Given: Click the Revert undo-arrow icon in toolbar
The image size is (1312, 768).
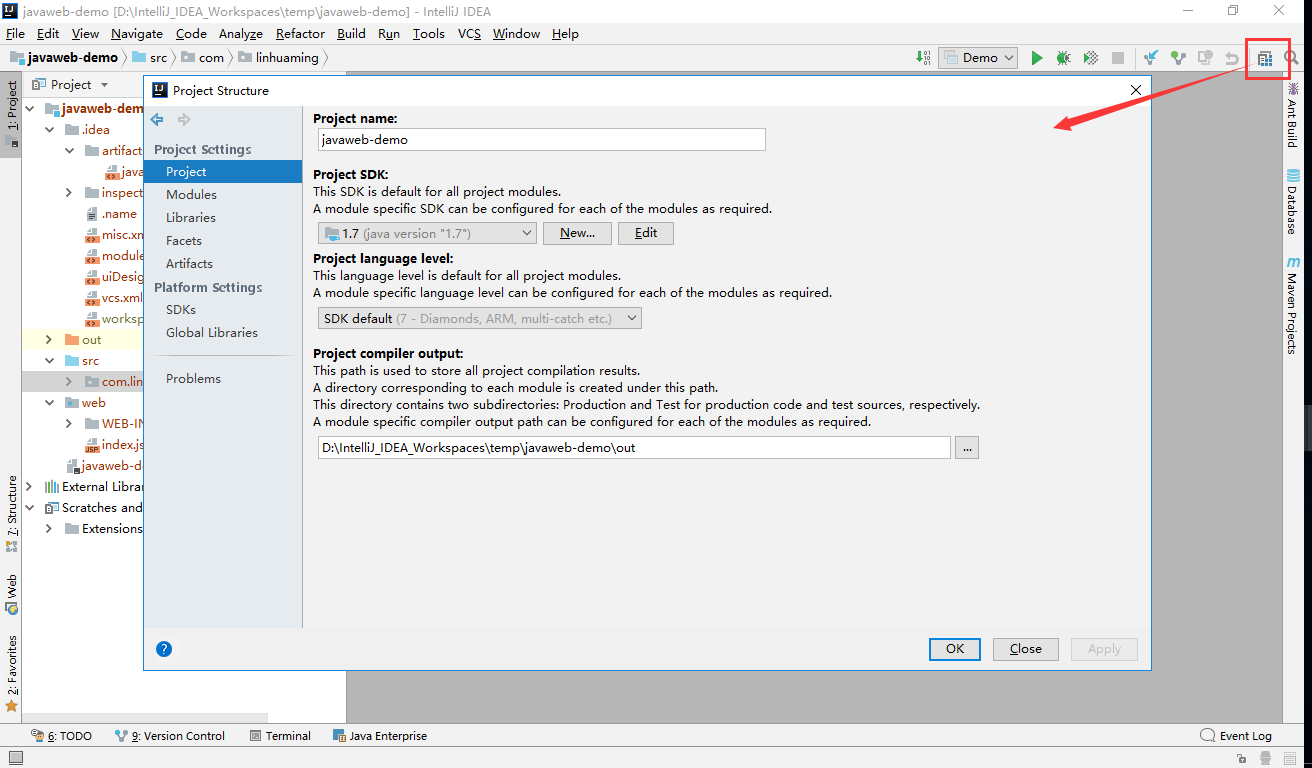Looking at the screenshot, I should [x=1232, y=58].
